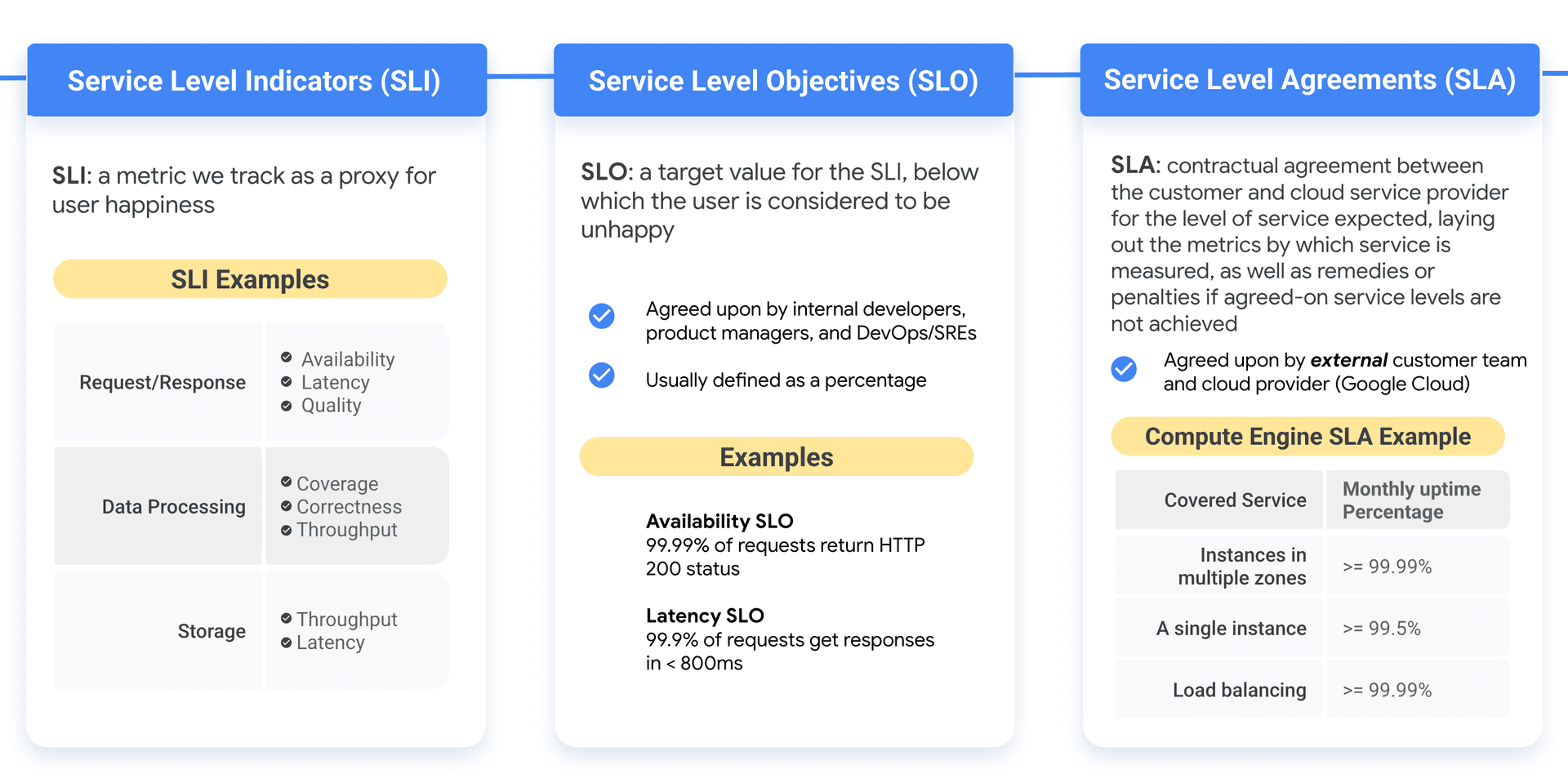The width and height of the screenshot is (1568, 778).
Task: Click the bullet icon next to Correctness
Action: [x=287, y=506]
